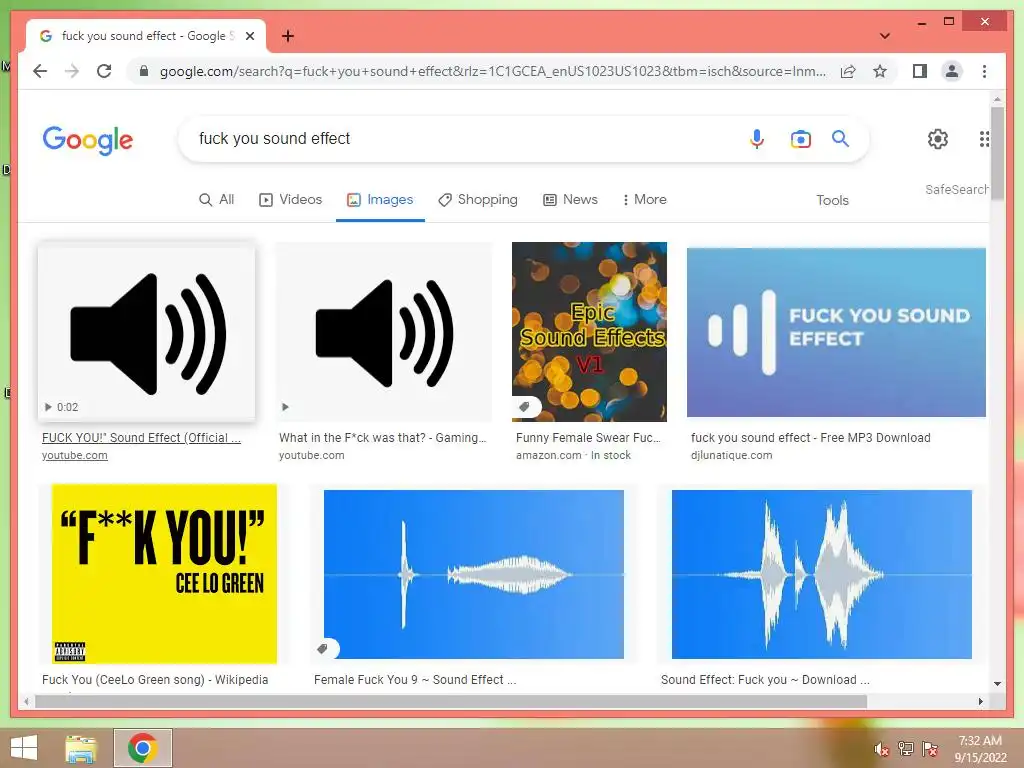Open the 'Sound Effect: Fuck you ~ Download' waveform
The height and width of the screenshot is (768, 1024).
click(x=822, y=575)
